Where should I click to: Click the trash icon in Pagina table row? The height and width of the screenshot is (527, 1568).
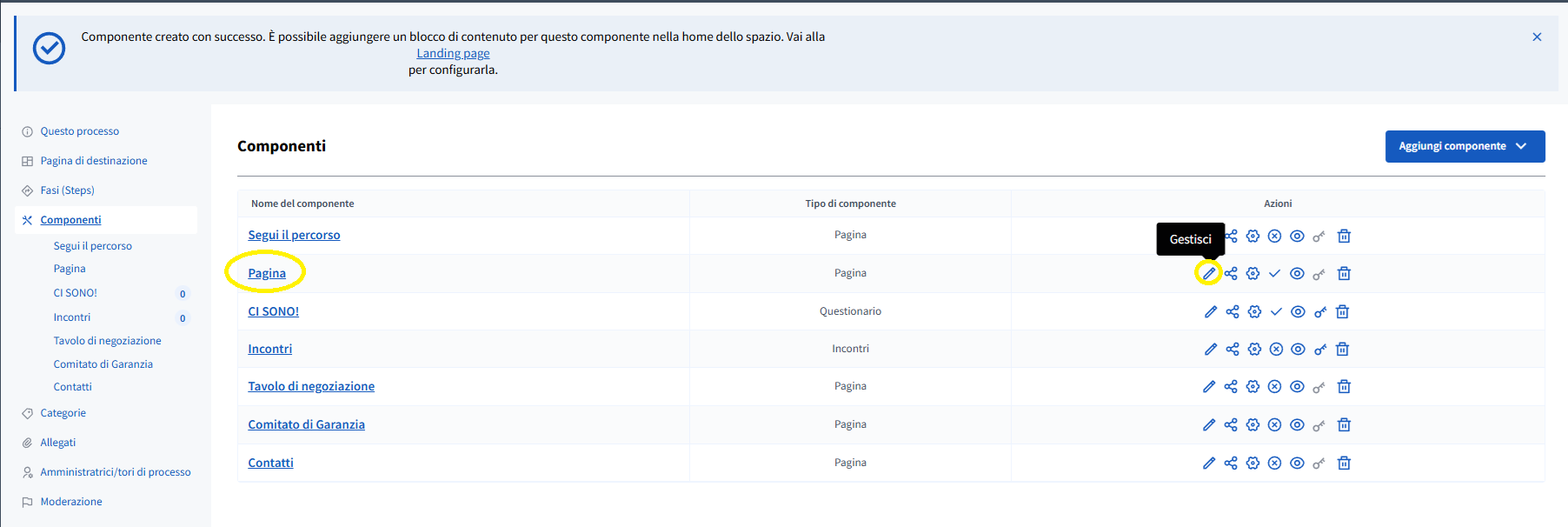pos(1344,273)
